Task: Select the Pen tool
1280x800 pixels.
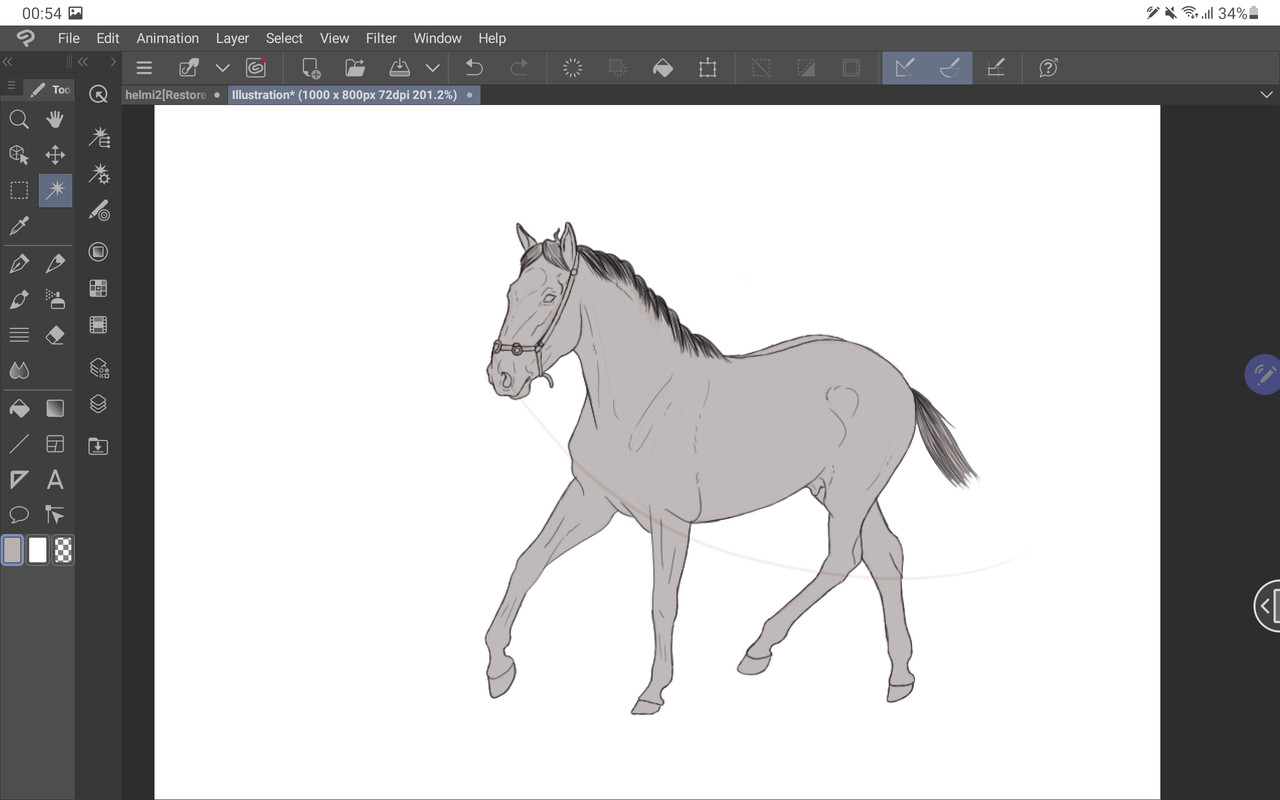Action: point(19,264)
